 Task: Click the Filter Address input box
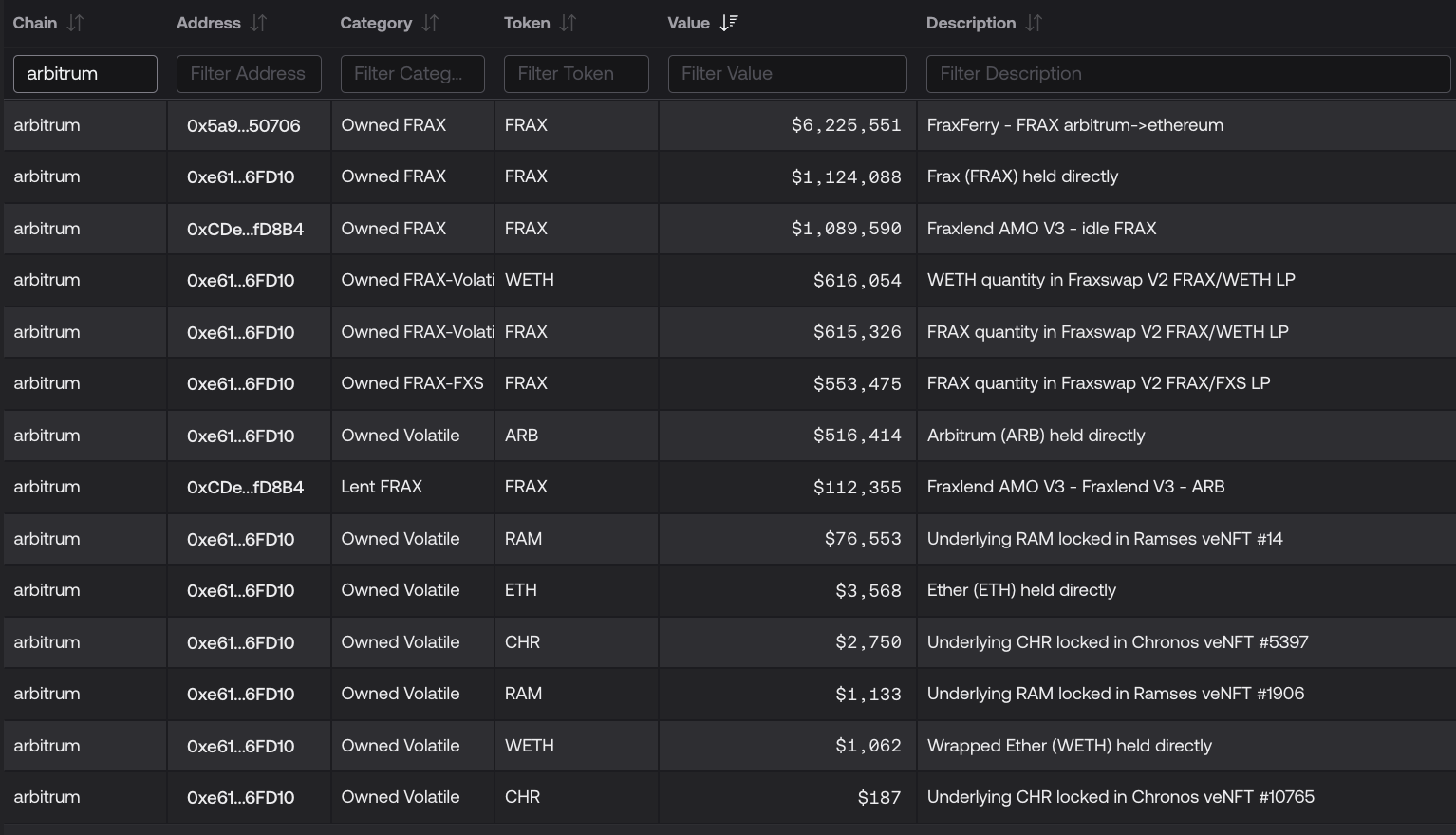click(249, 74)
